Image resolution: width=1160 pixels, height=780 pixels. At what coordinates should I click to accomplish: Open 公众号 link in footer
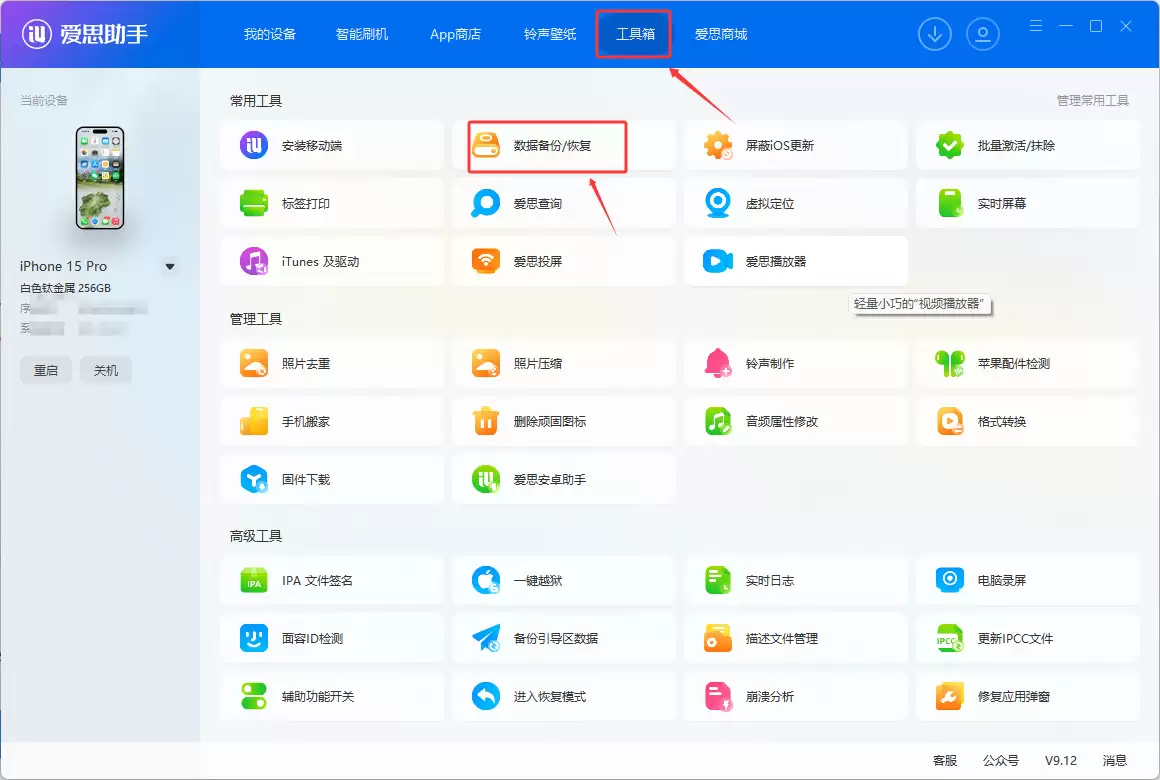click(x=1001, y=761)
